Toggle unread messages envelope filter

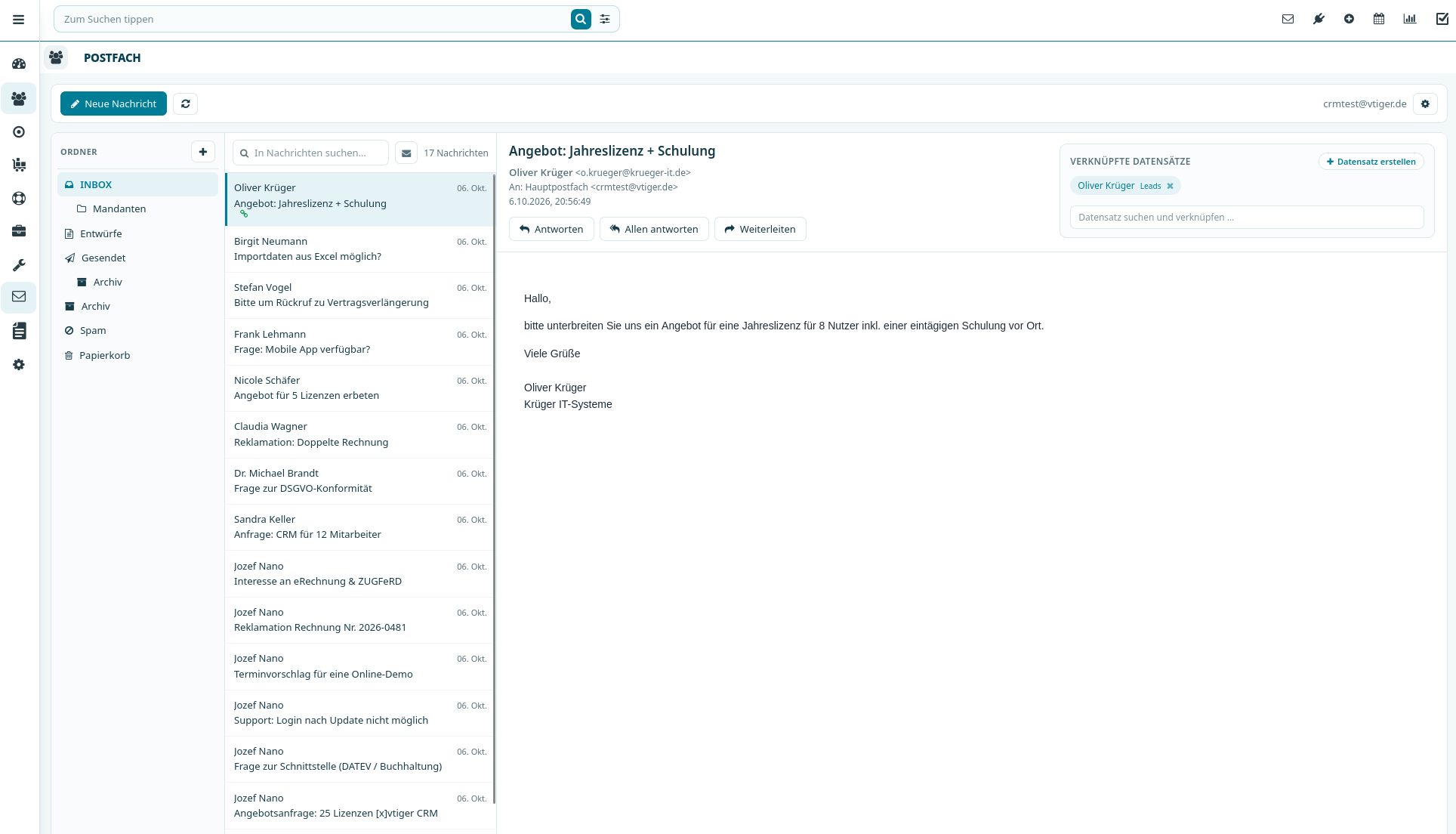(x=406, y=153)
